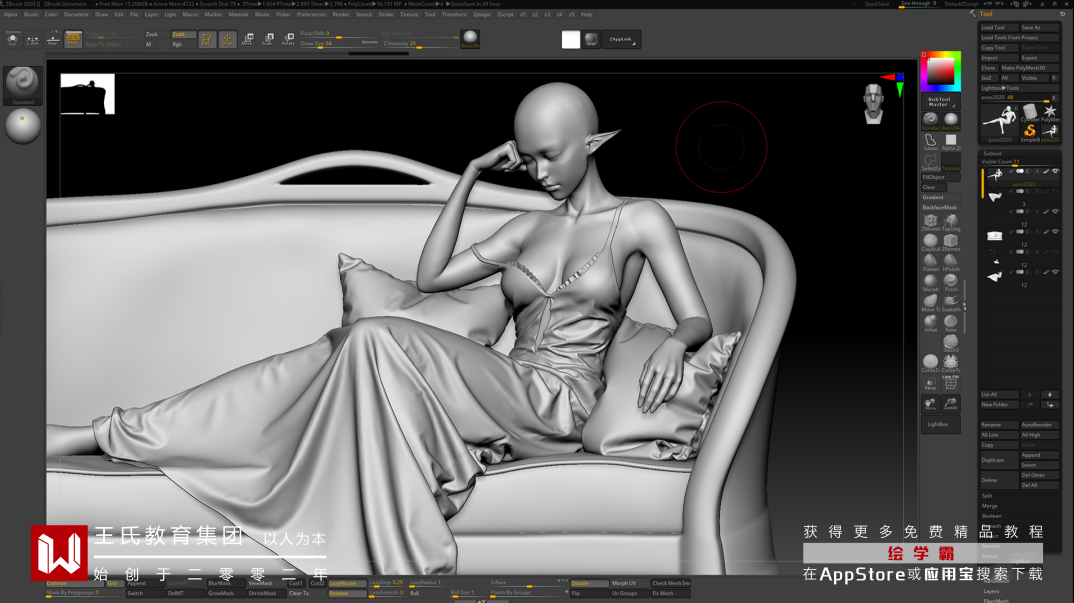
Task: Open the Zplugin menu
Action: coord(482,14)
